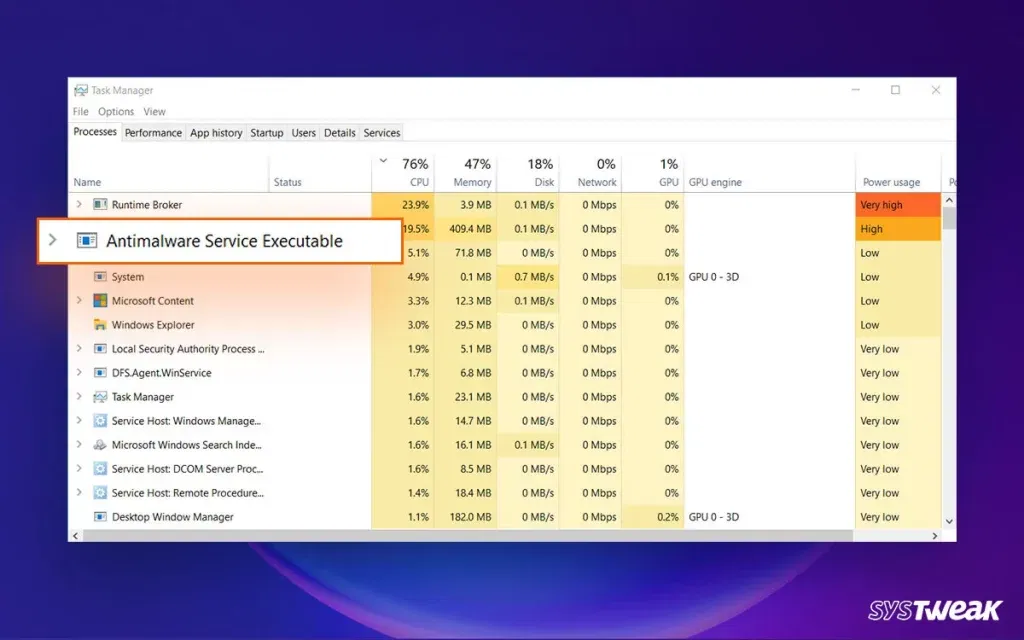Viewport: 1024px width, 640px height.
Task: Click the Windows Explorer folder icon
Action: (x=100, y=325)
